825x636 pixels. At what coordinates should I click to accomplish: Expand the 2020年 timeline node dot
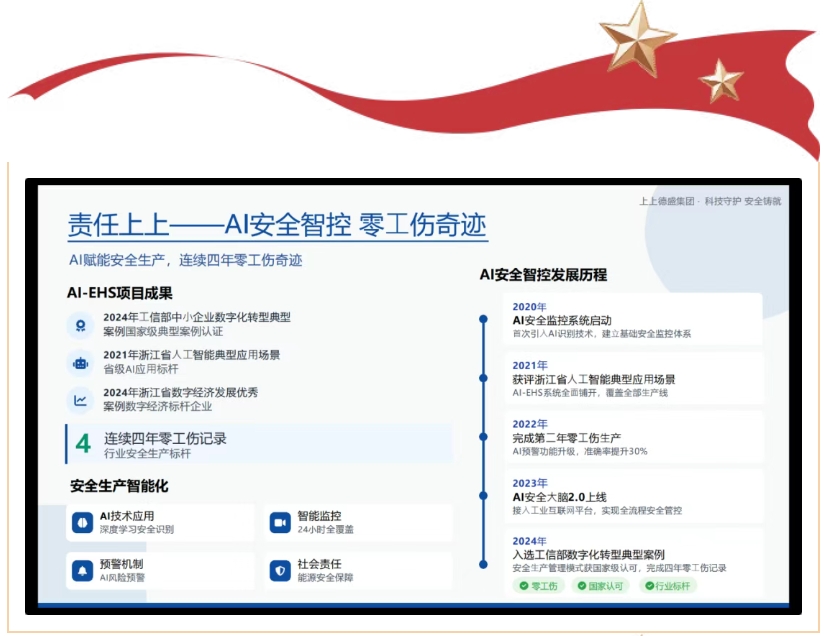tap(482, 317)
